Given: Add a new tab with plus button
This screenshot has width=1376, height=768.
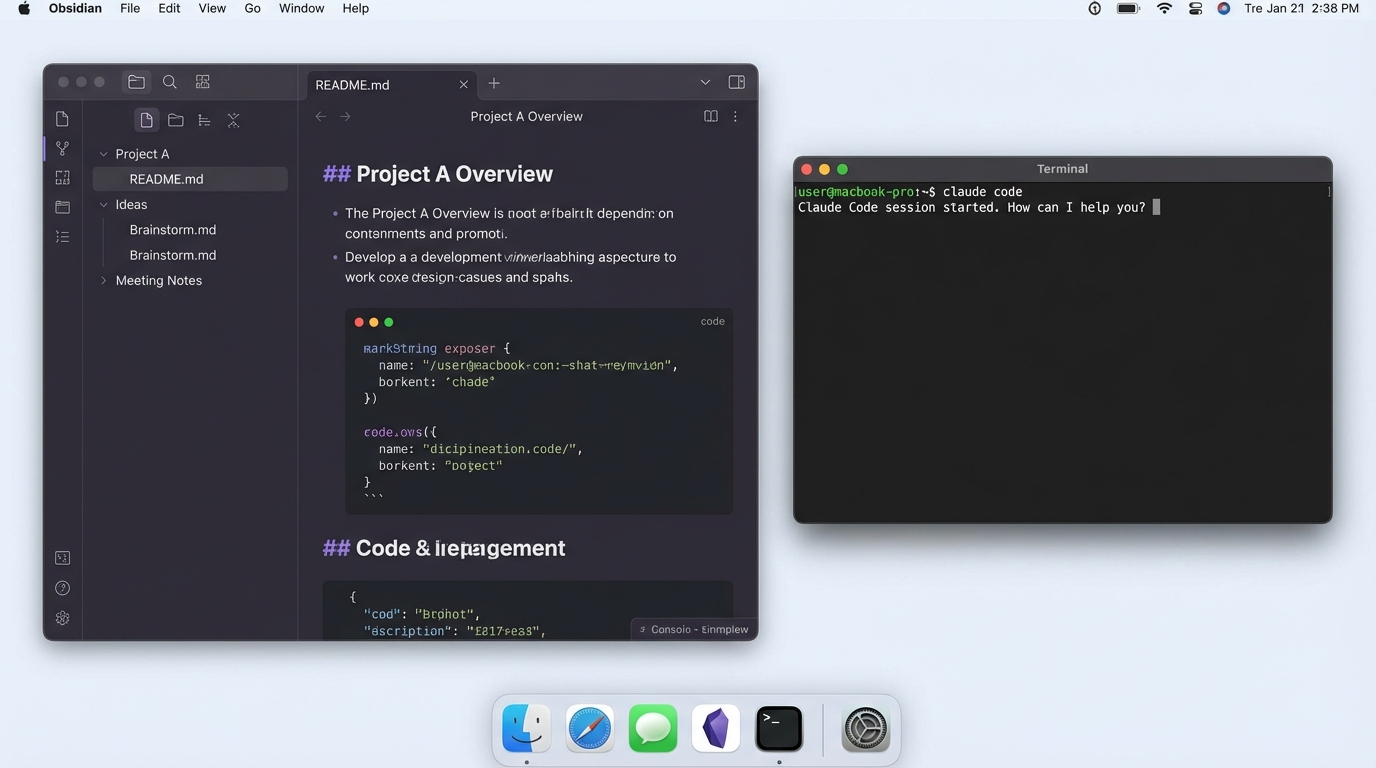Looking at the screenshot, I should pos(494,84).
